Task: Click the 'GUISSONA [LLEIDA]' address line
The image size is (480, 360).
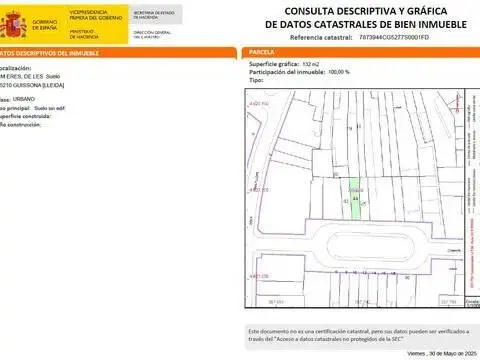Action: click(x=32, y=85)
